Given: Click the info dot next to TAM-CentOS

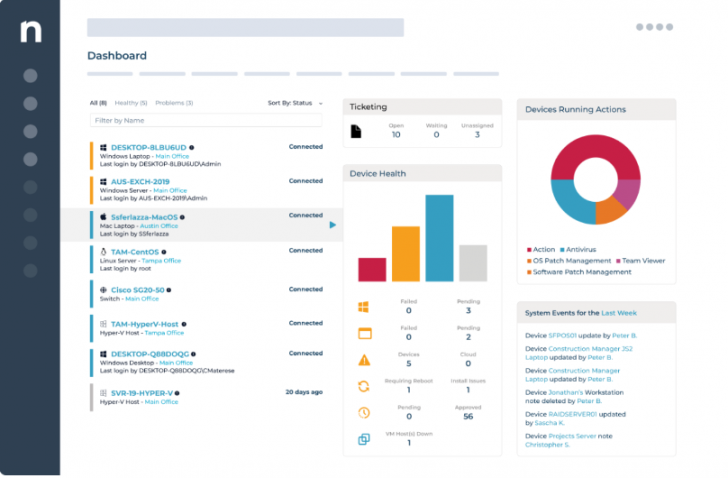Looking at the screenshot, I should 164,252.
